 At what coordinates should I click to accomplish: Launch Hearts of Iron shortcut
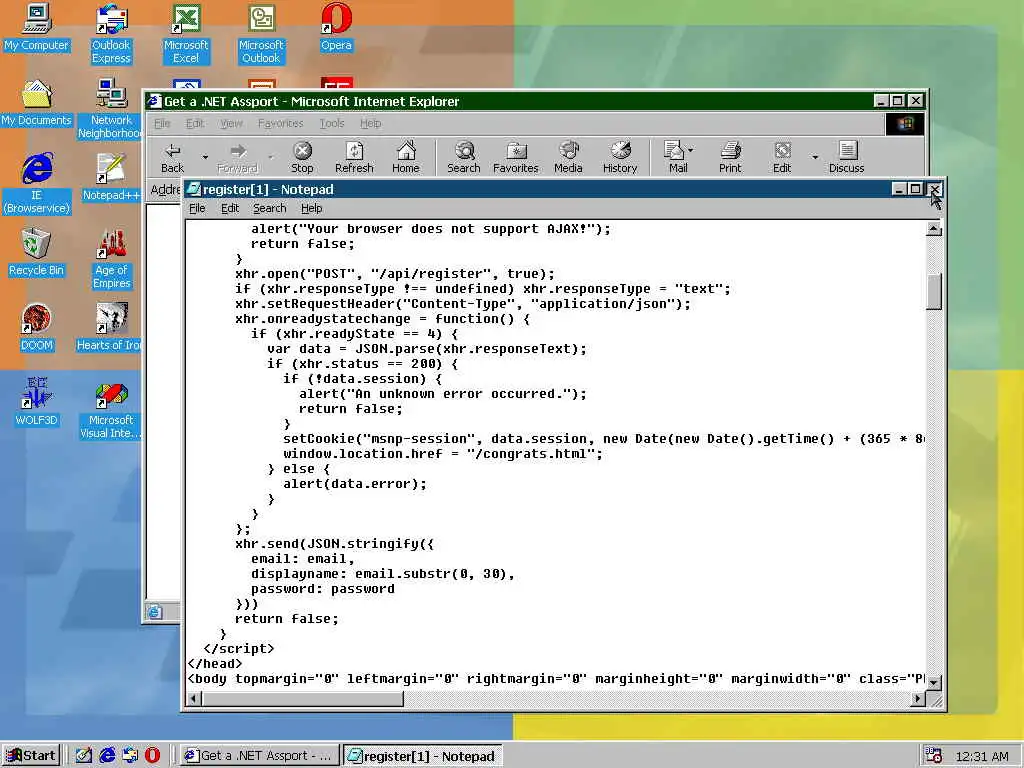[x=109, y=328]
